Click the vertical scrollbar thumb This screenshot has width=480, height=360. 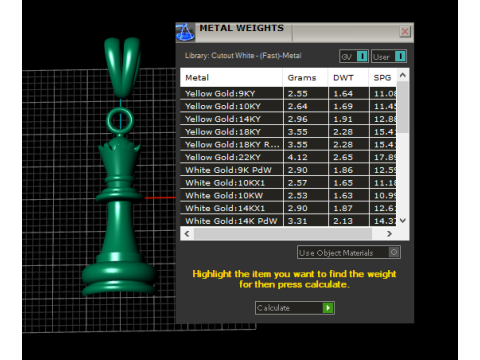click(403, 107)
